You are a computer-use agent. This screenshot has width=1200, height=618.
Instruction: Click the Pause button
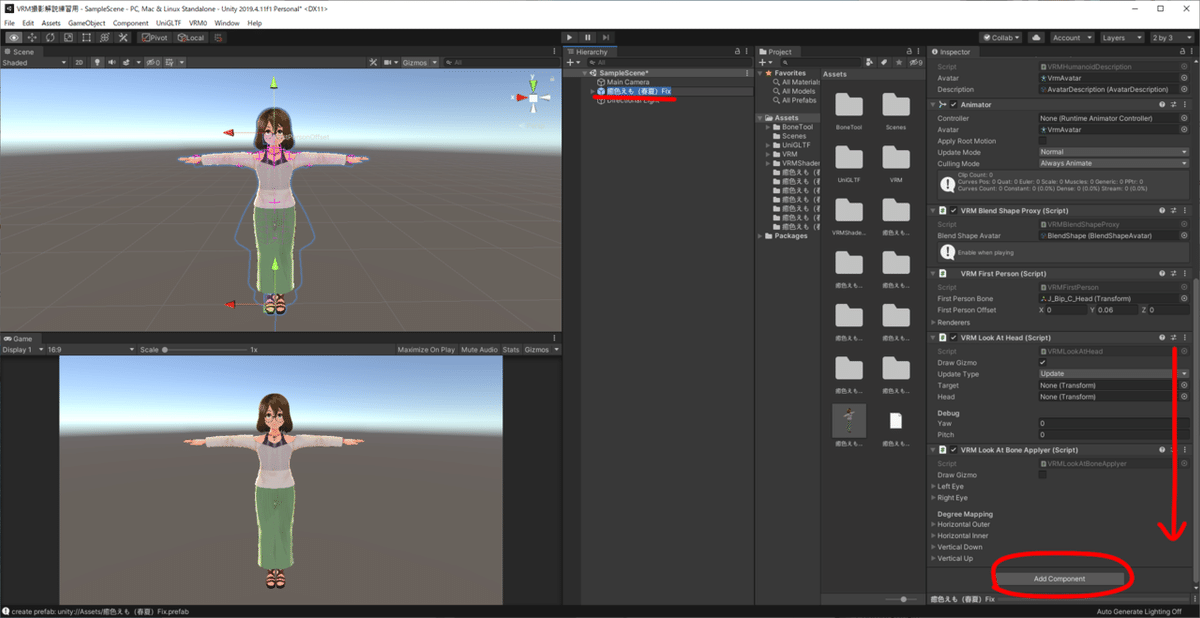pyautogui.click(x=588, y=37)
